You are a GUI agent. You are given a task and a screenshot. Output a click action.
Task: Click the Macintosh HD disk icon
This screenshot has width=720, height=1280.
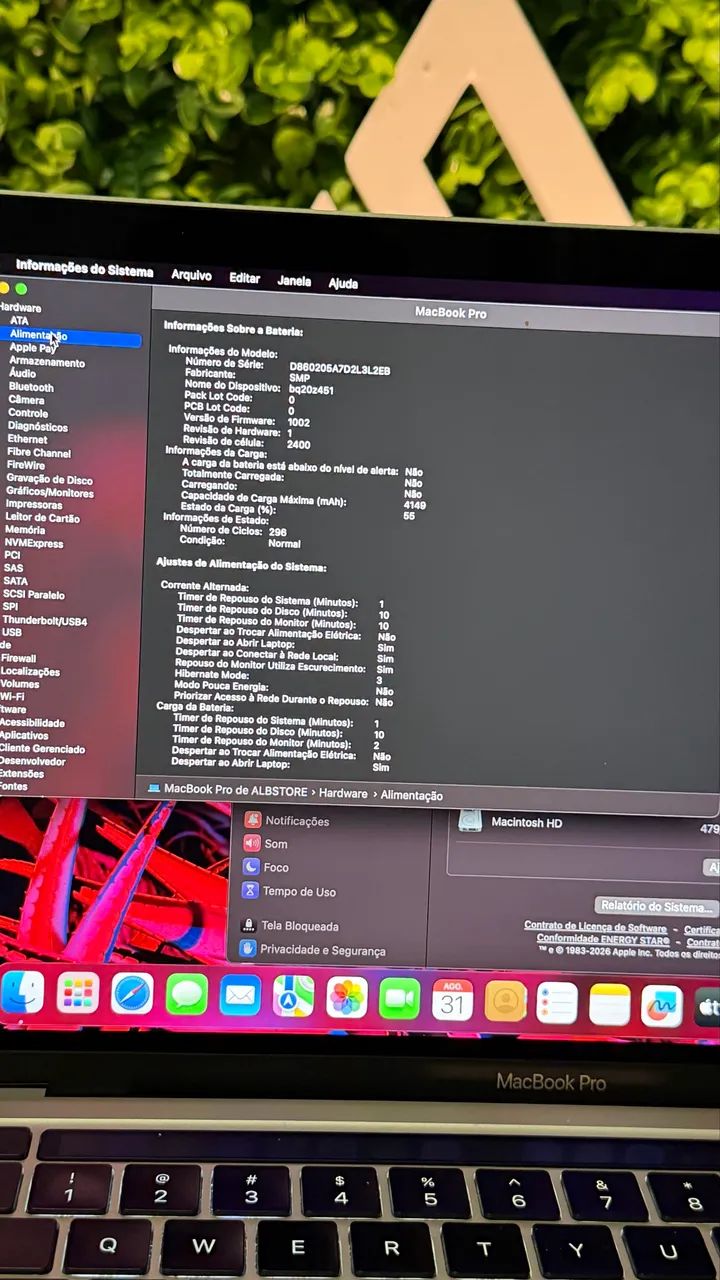[x=469, y=821]
